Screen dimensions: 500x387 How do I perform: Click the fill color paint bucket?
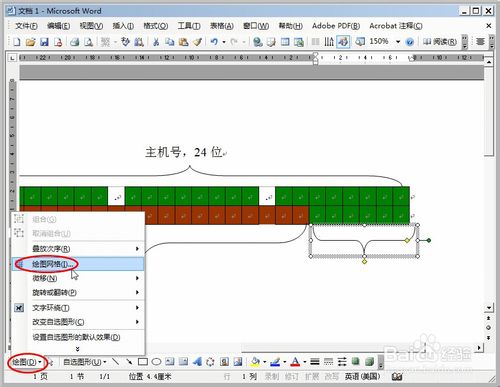[255, 362]
